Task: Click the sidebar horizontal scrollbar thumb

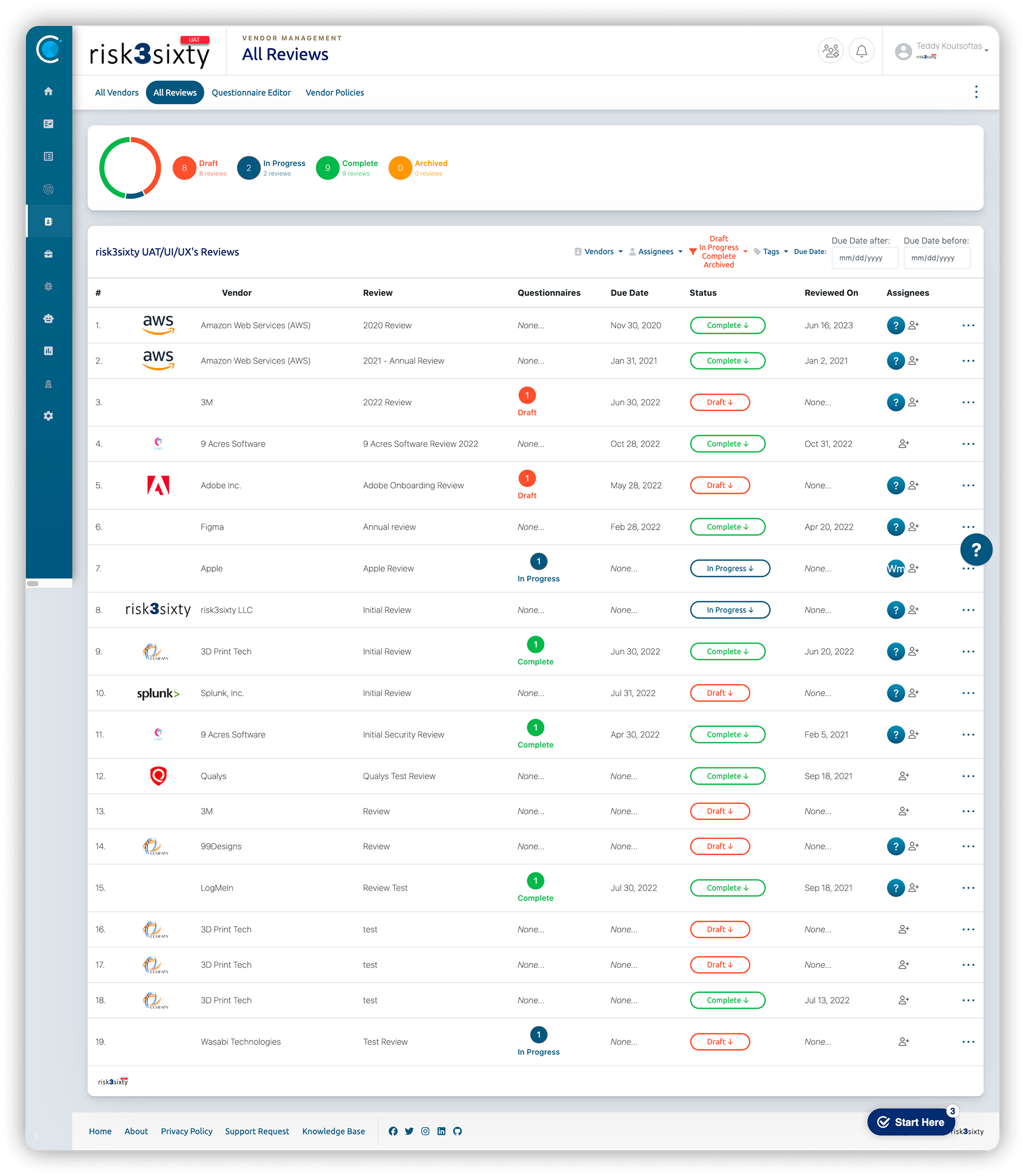Action: point(33,584)
